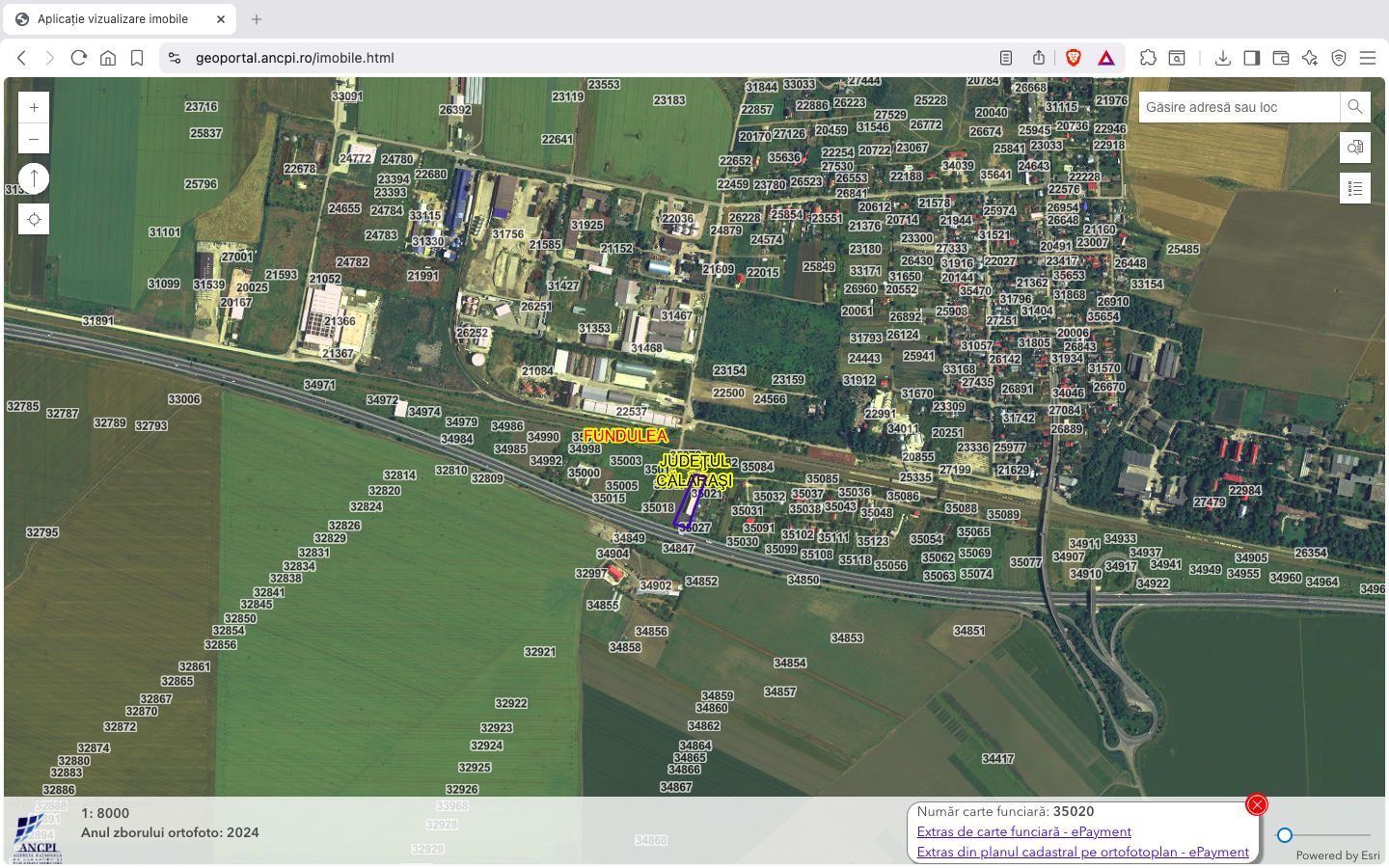
Task: Open Extras de carte funciară ePayment link
Action: [x=1023, y=831]
